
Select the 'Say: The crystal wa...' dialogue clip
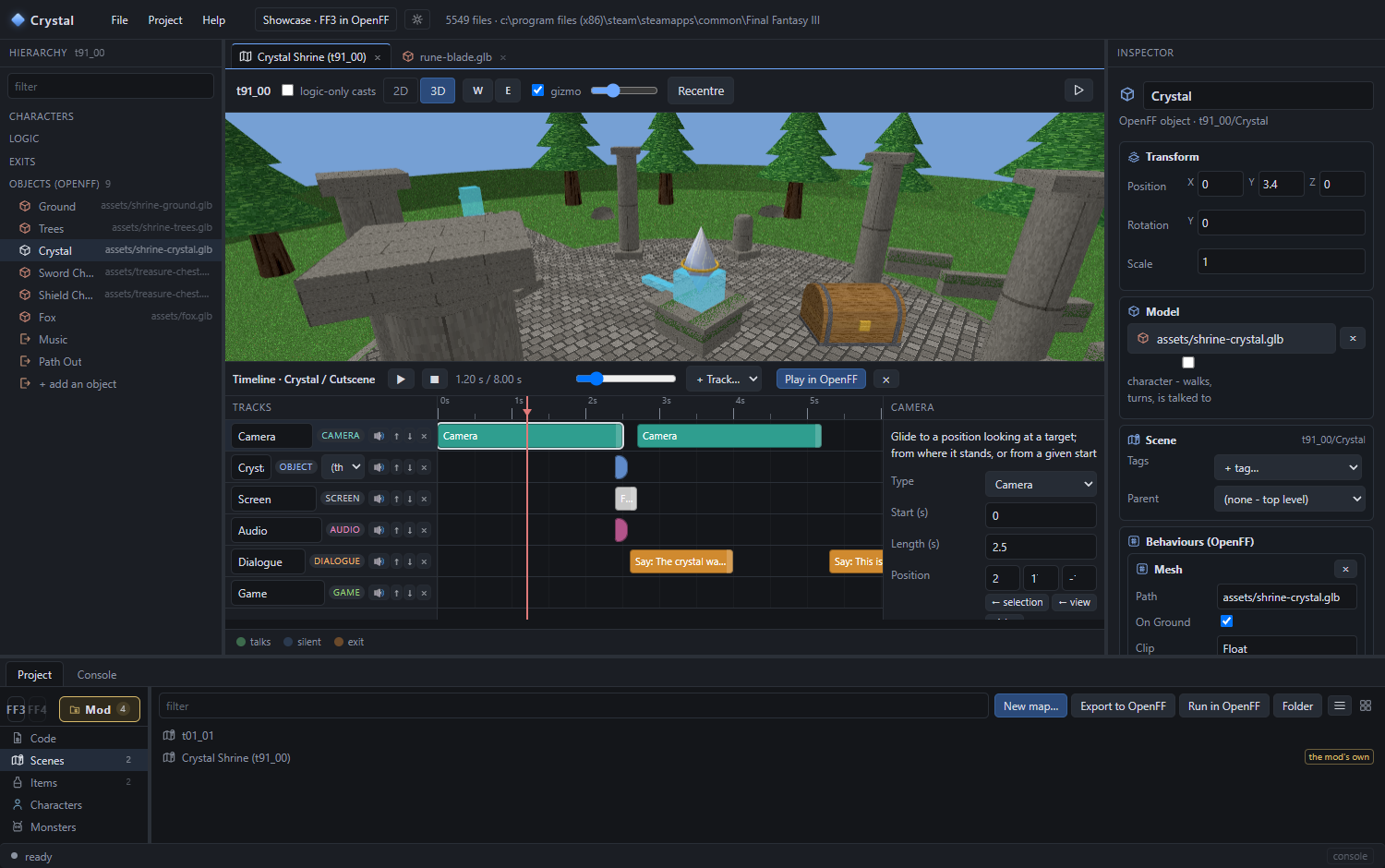681,561
